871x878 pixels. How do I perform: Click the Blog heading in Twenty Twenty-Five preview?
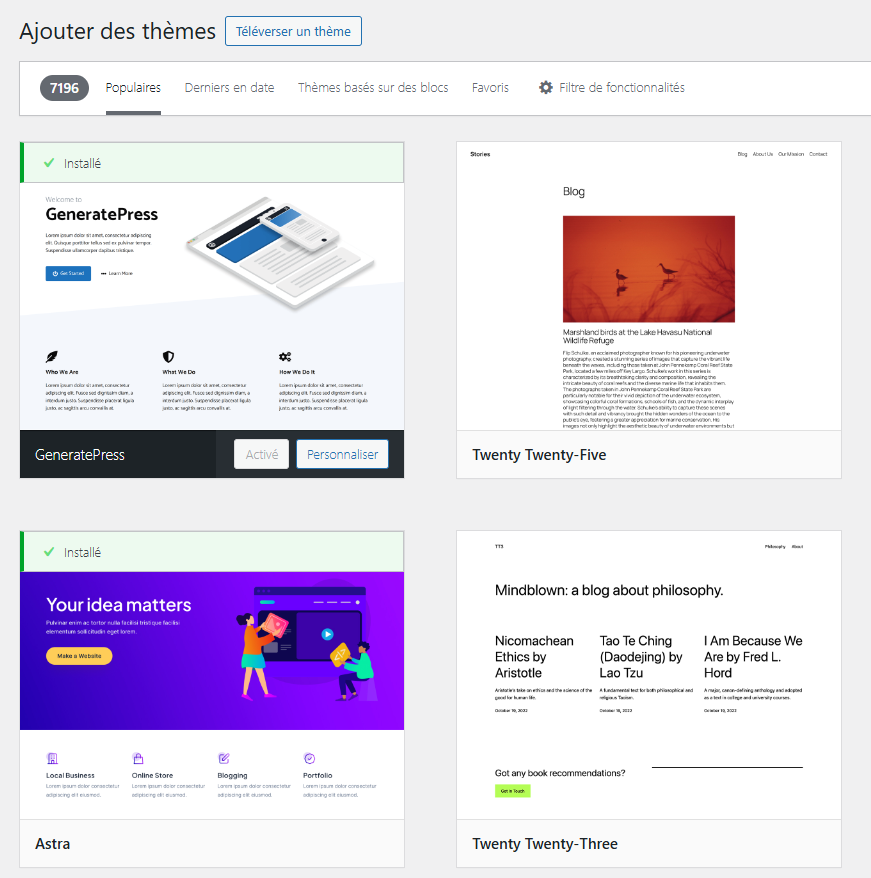click(574, 192)
